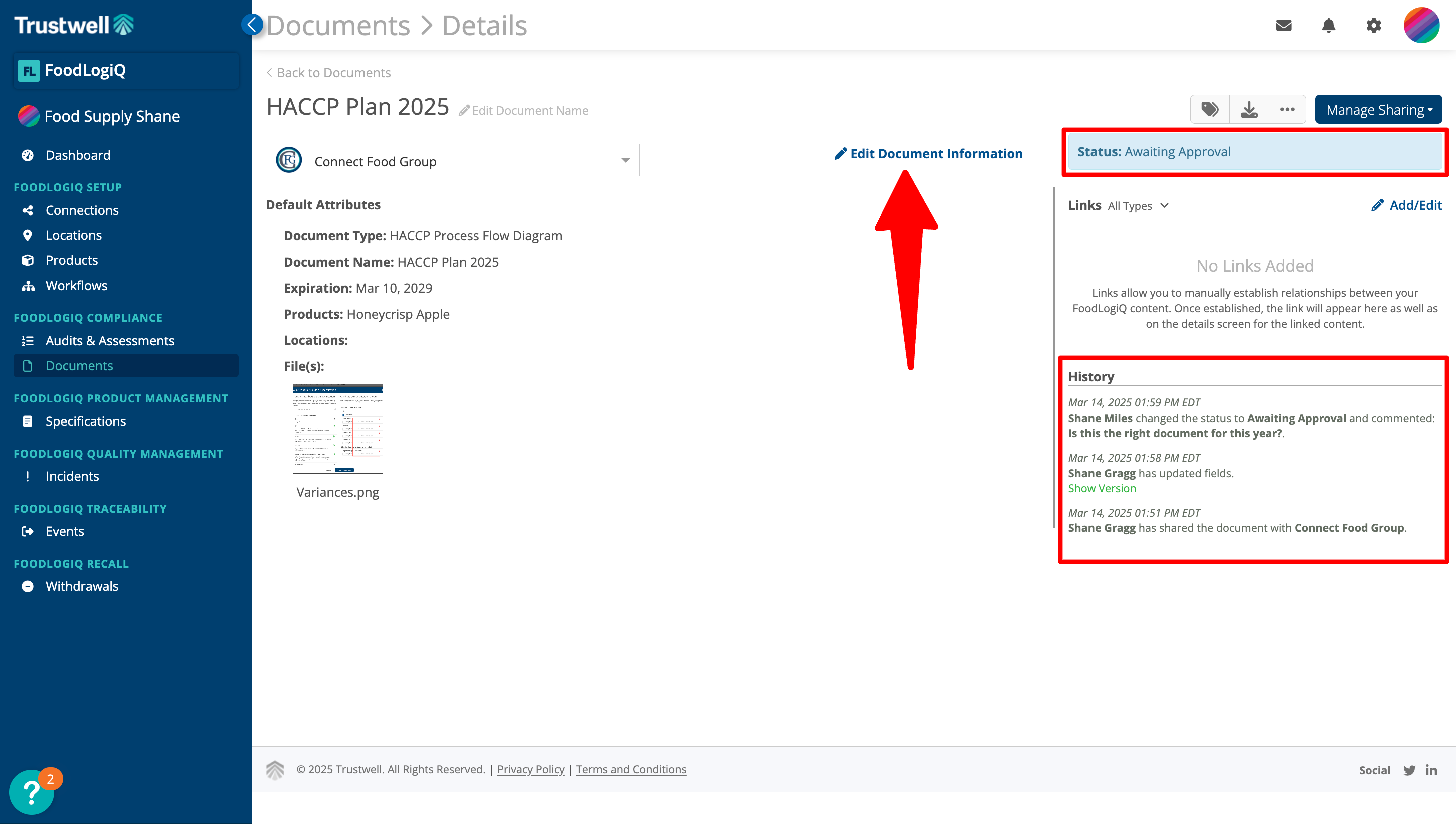The width and height of the screenshot is (1456, 824).
Task: Click the Events arrow icon
Action: tap(27, 531)
